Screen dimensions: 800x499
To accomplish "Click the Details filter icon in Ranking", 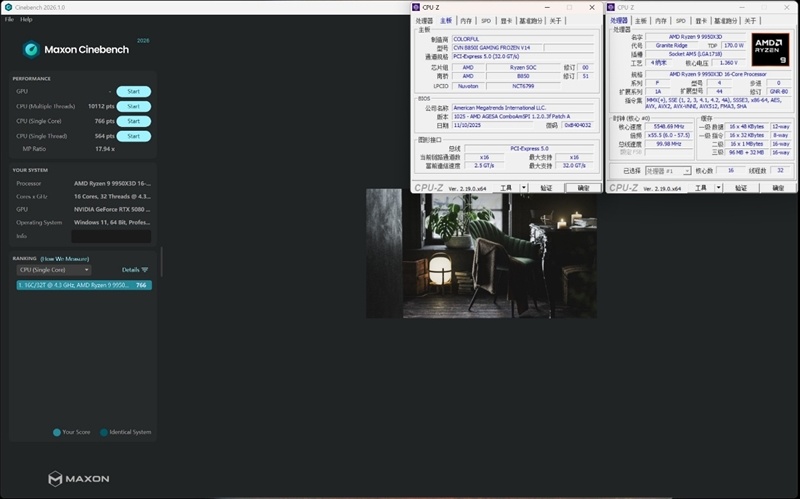I will click(145, 269).
